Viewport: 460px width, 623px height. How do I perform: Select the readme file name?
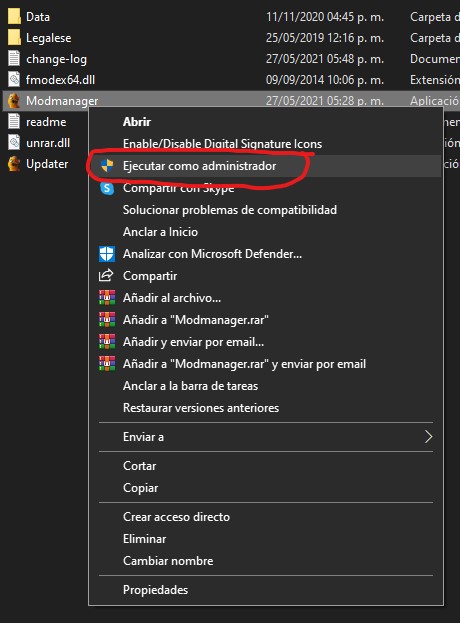click(46, 122)
